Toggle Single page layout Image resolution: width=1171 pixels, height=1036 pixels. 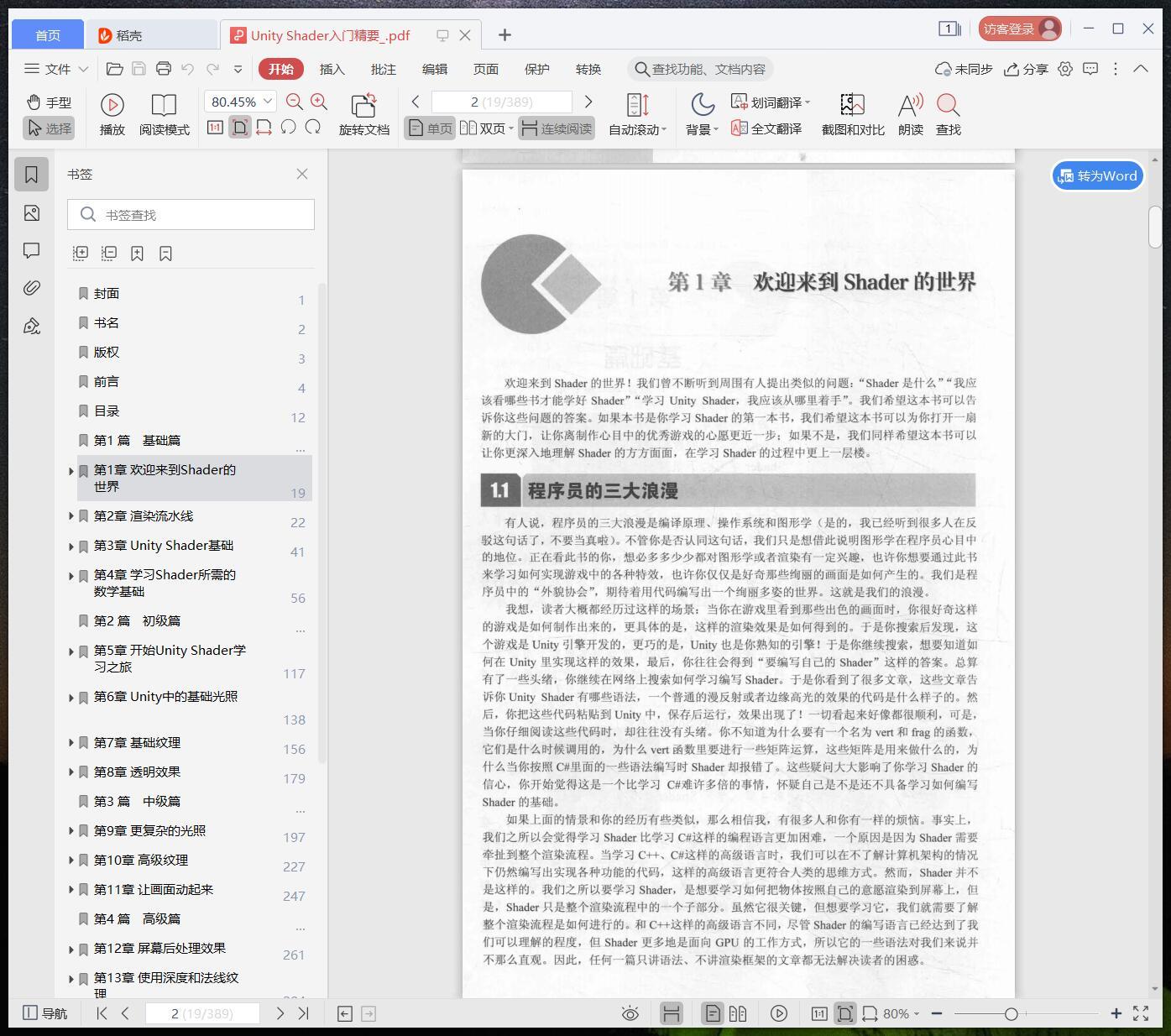coord(430,128)
